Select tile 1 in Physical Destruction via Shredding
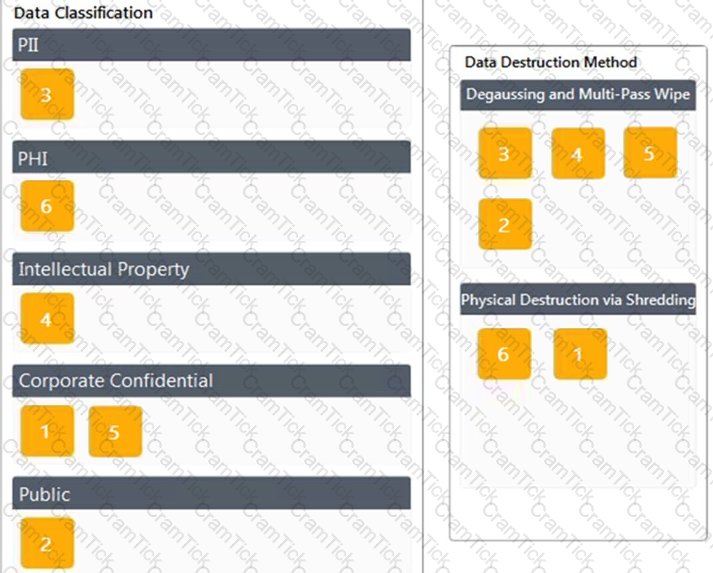The width and height of the screenshot is (713, 573). (580, 353)
